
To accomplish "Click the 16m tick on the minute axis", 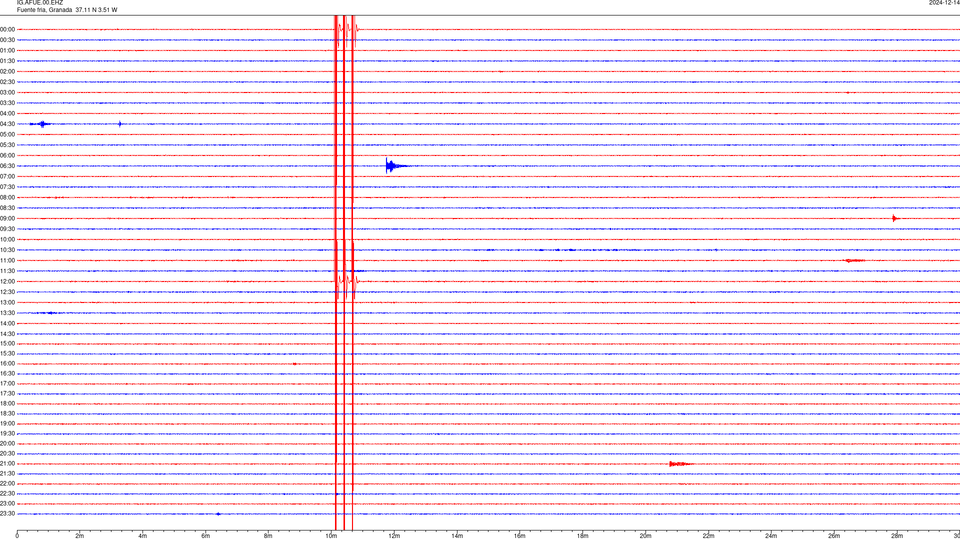I will [520, 536].
